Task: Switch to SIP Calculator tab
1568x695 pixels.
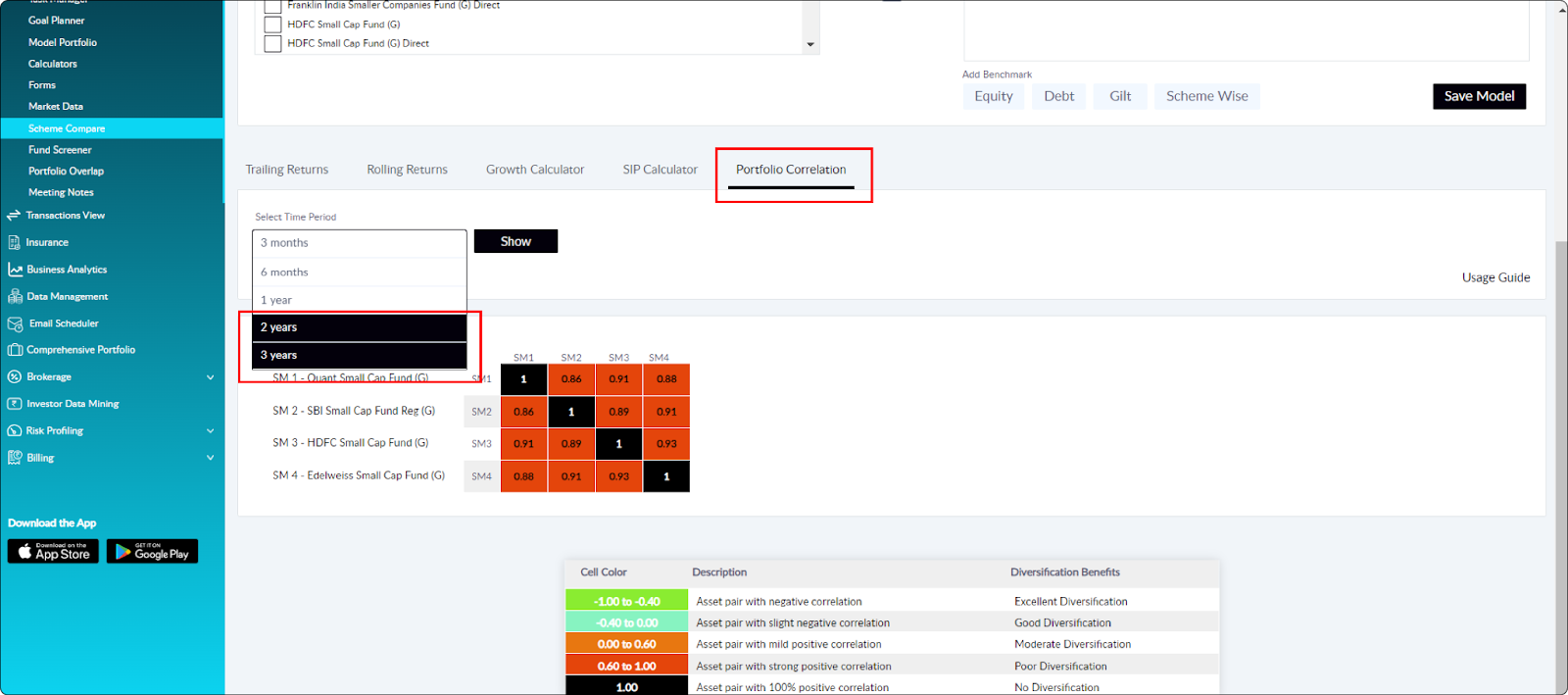Action: click(x=661, y=170)
